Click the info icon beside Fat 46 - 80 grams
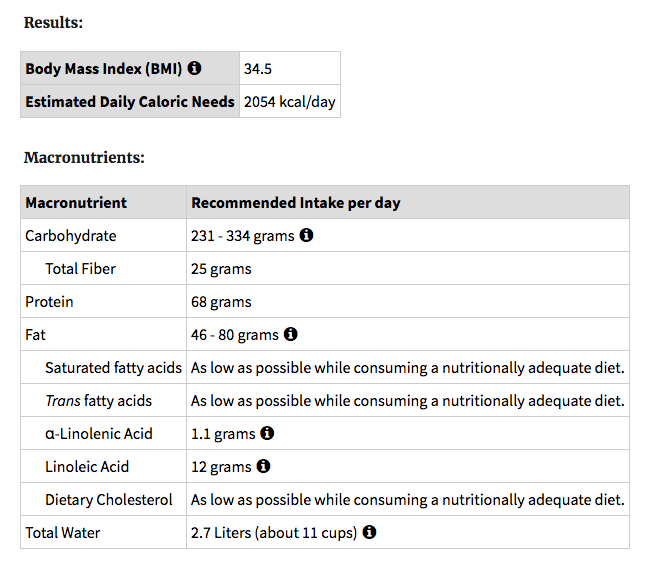Viewport: 653px width, 573px height. tap(291, 335)
